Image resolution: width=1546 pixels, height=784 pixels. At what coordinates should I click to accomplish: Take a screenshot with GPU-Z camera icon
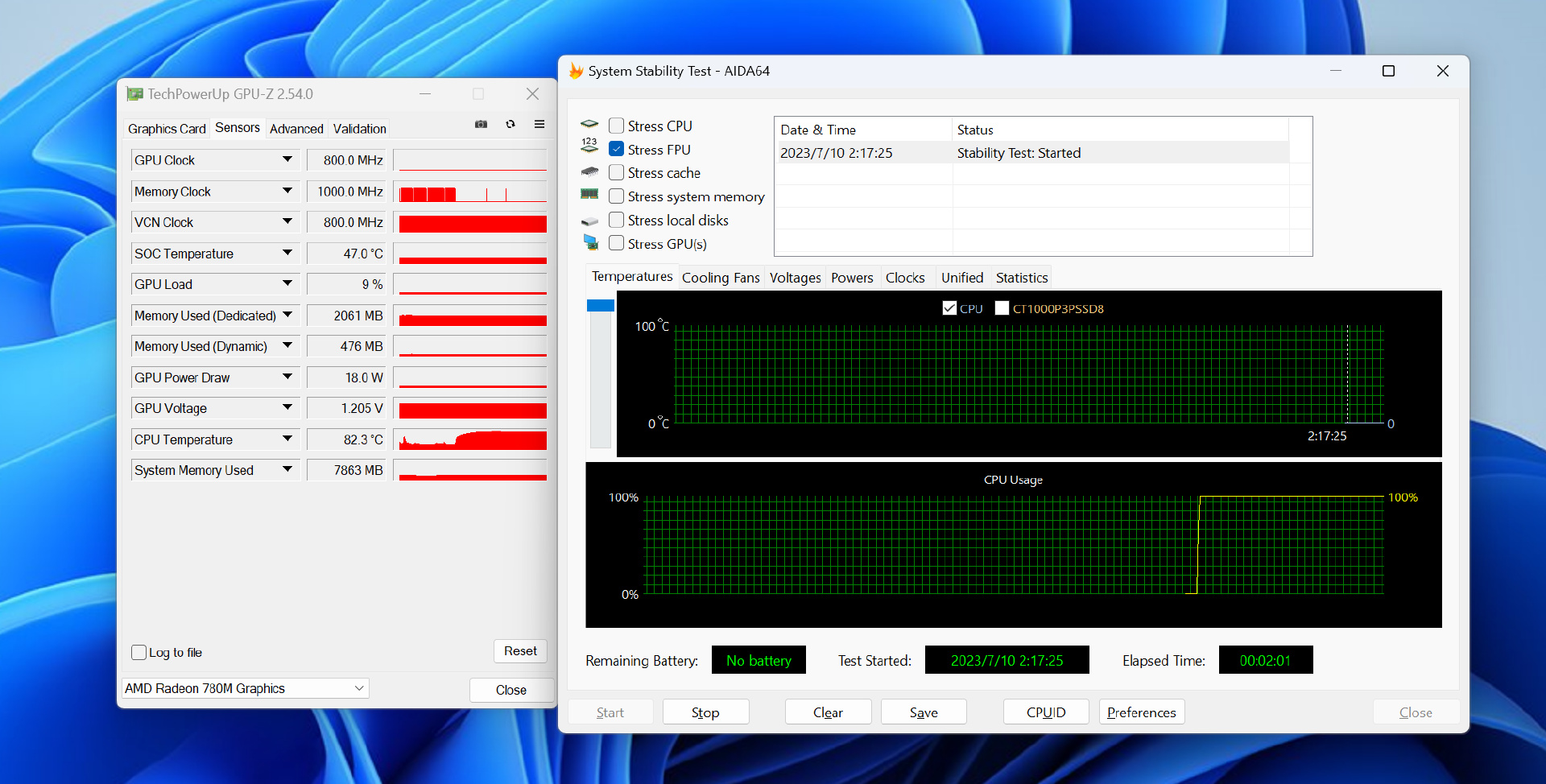(481, 124)
